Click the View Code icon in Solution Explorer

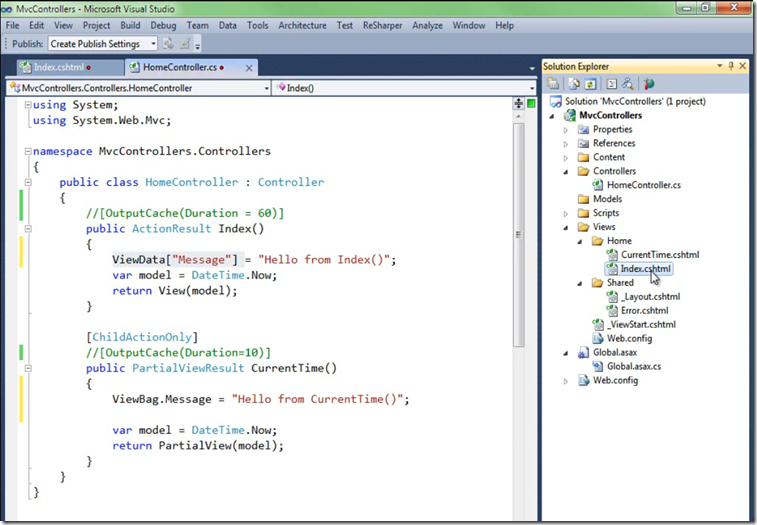click(611, 84)
